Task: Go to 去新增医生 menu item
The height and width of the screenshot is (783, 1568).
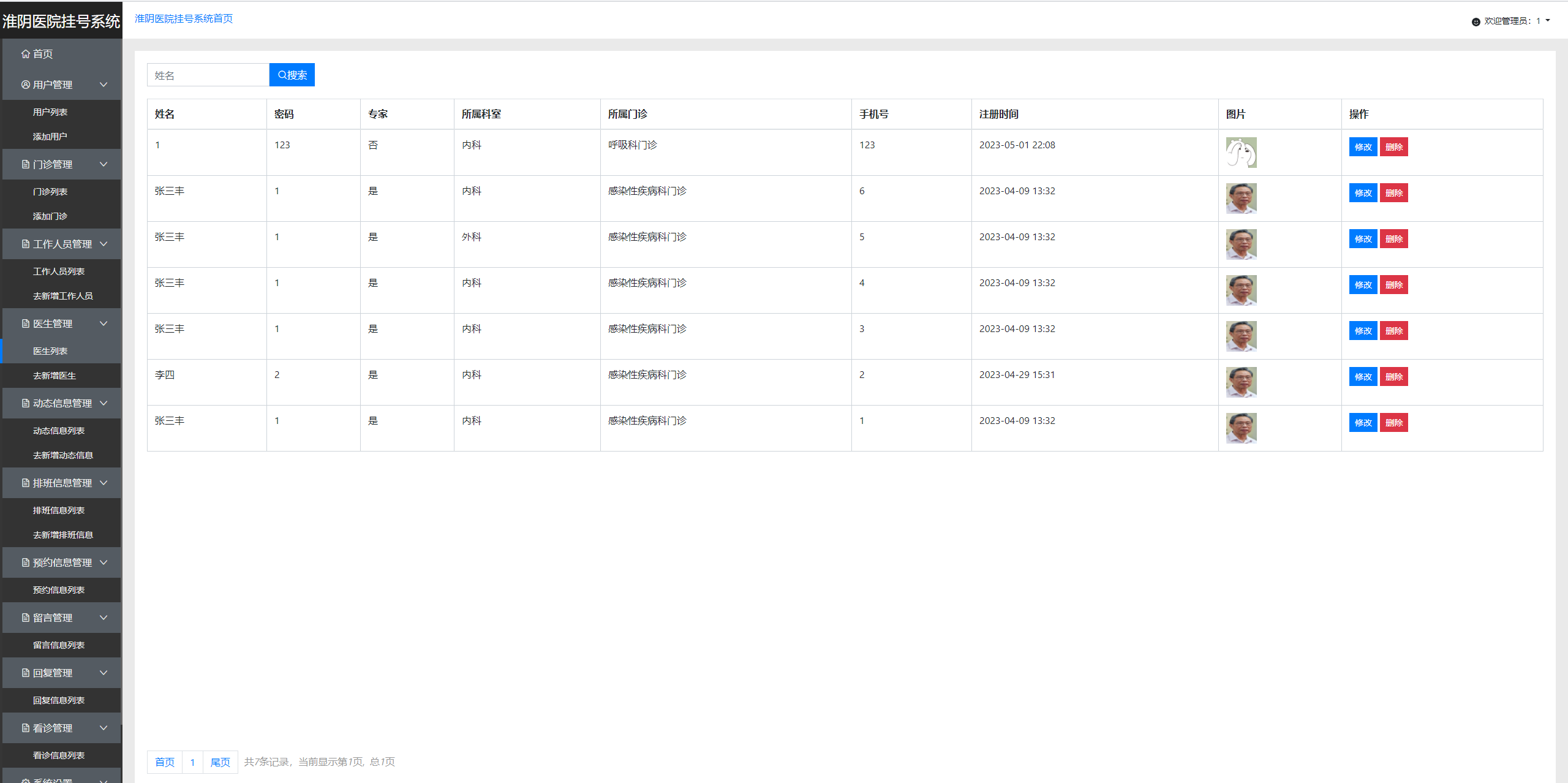Action: [x=55, y=376]
